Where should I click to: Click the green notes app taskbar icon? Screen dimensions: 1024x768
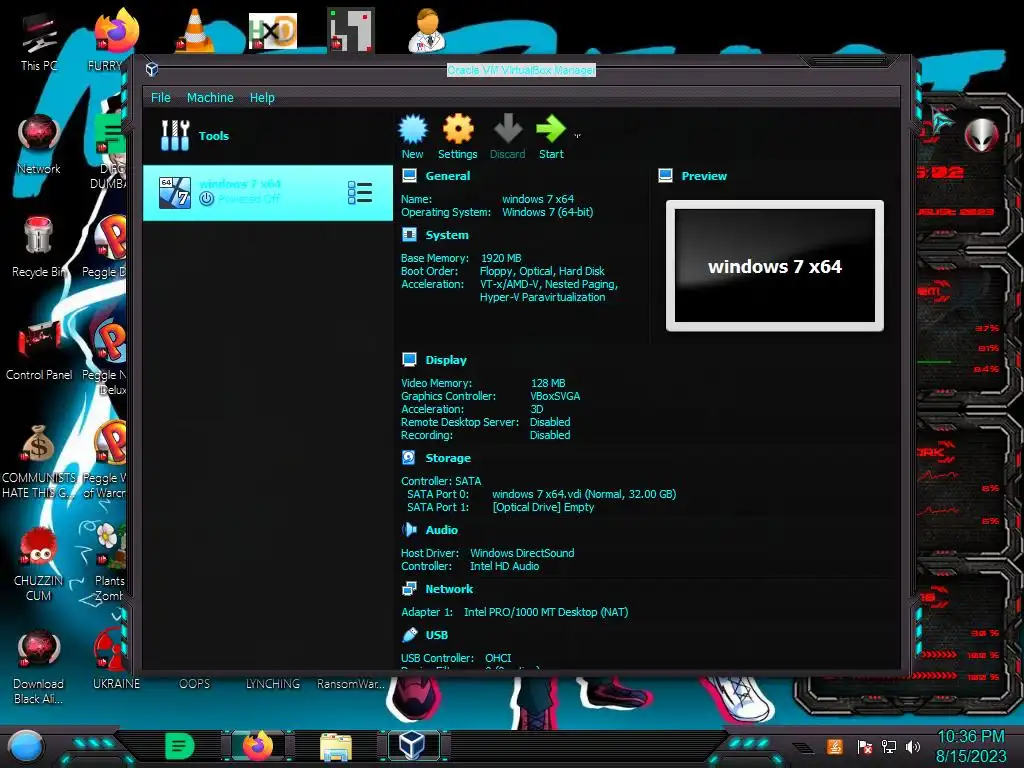point(180,746)
